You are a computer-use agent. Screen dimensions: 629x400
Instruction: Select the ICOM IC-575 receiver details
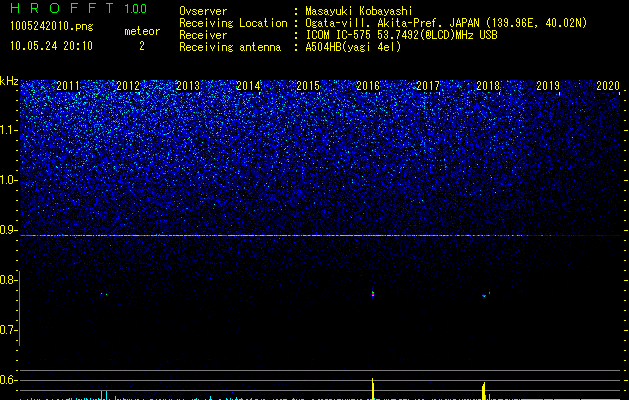tap(401, 35)
